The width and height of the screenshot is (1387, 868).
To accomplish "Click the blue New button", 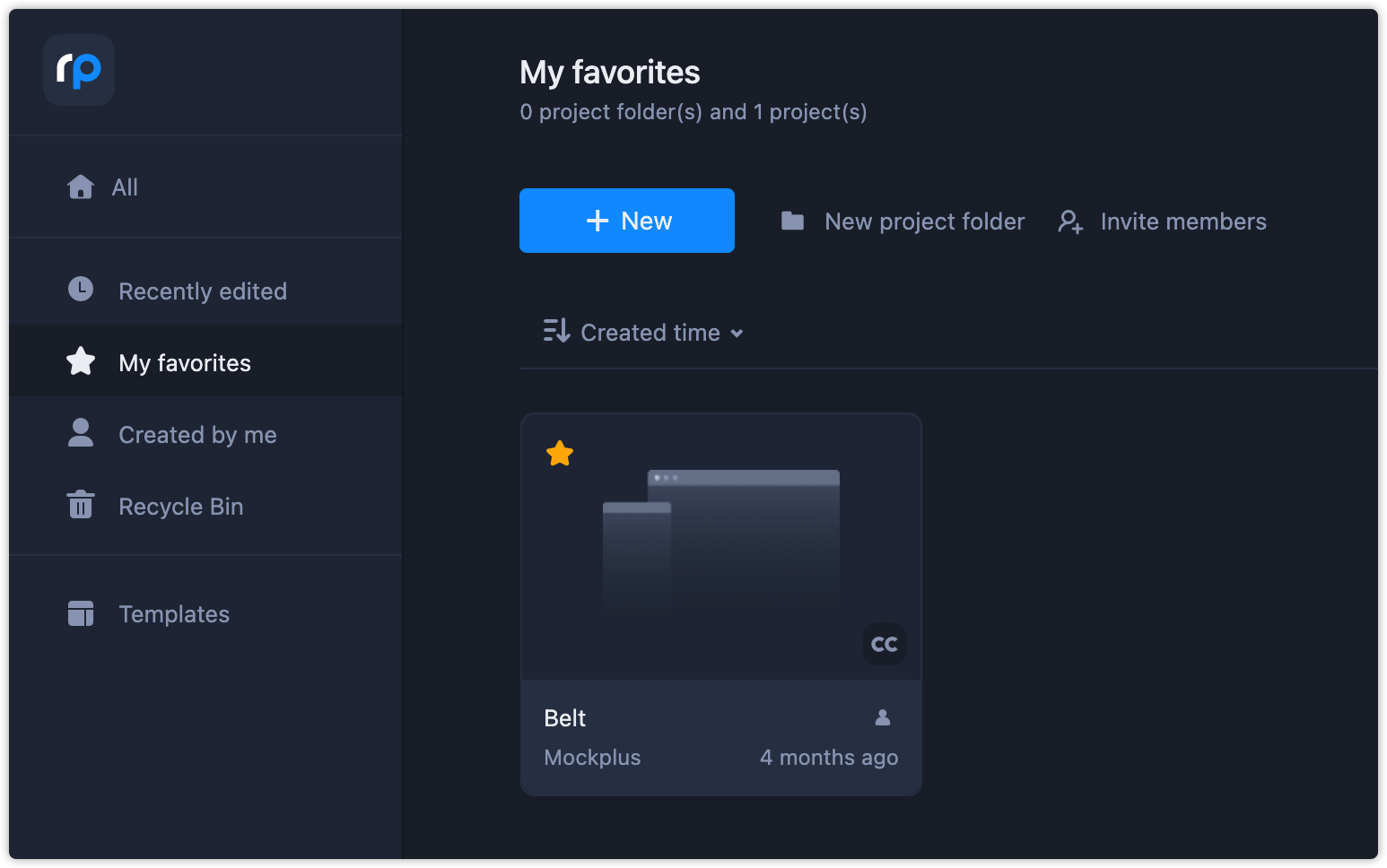I will [627, 221].
